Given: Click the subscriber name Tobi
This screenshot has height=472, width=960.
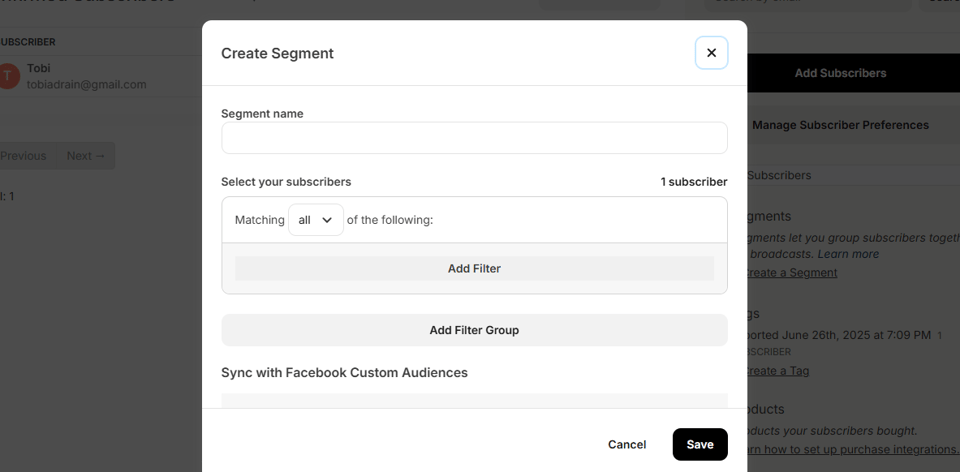Looking at the screenshot, I should (39, 68).
